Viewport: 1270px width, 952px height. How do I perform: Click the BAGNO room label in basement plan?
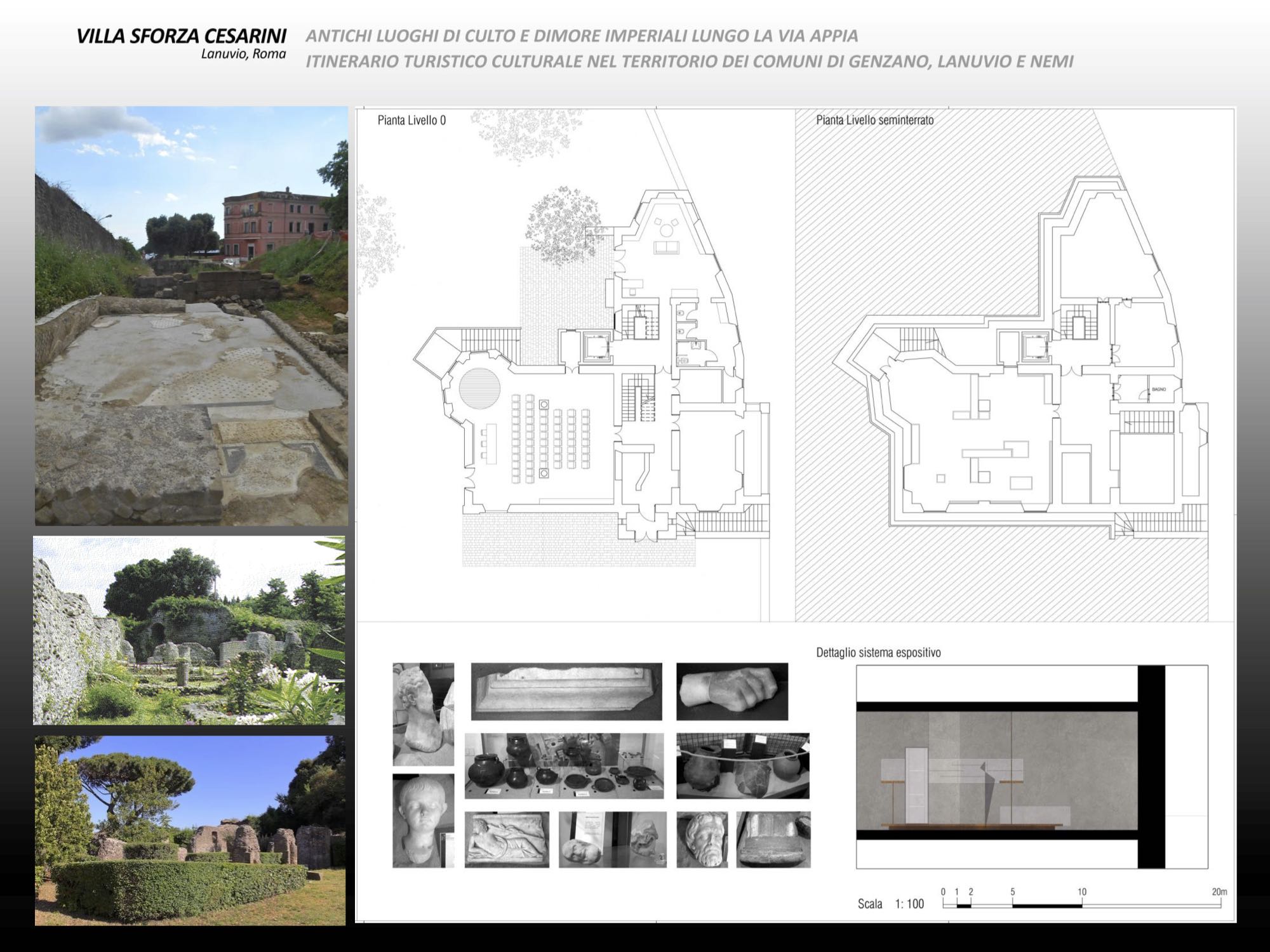click(x=1159, y=389)
